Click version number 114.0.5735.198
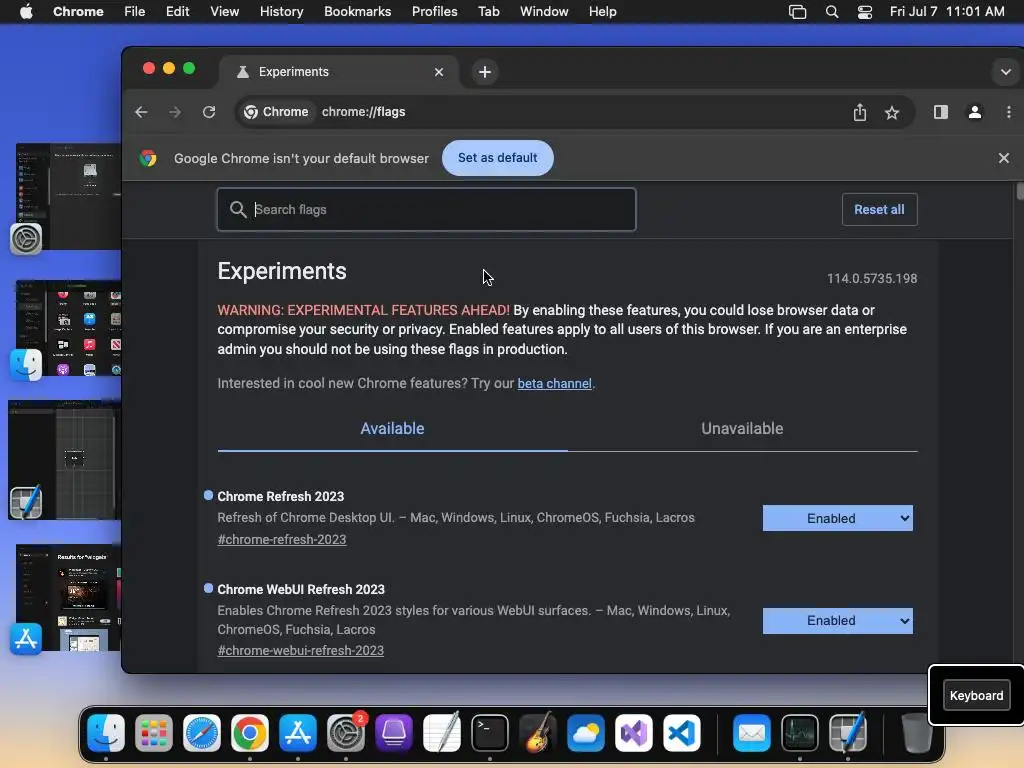 872,279
